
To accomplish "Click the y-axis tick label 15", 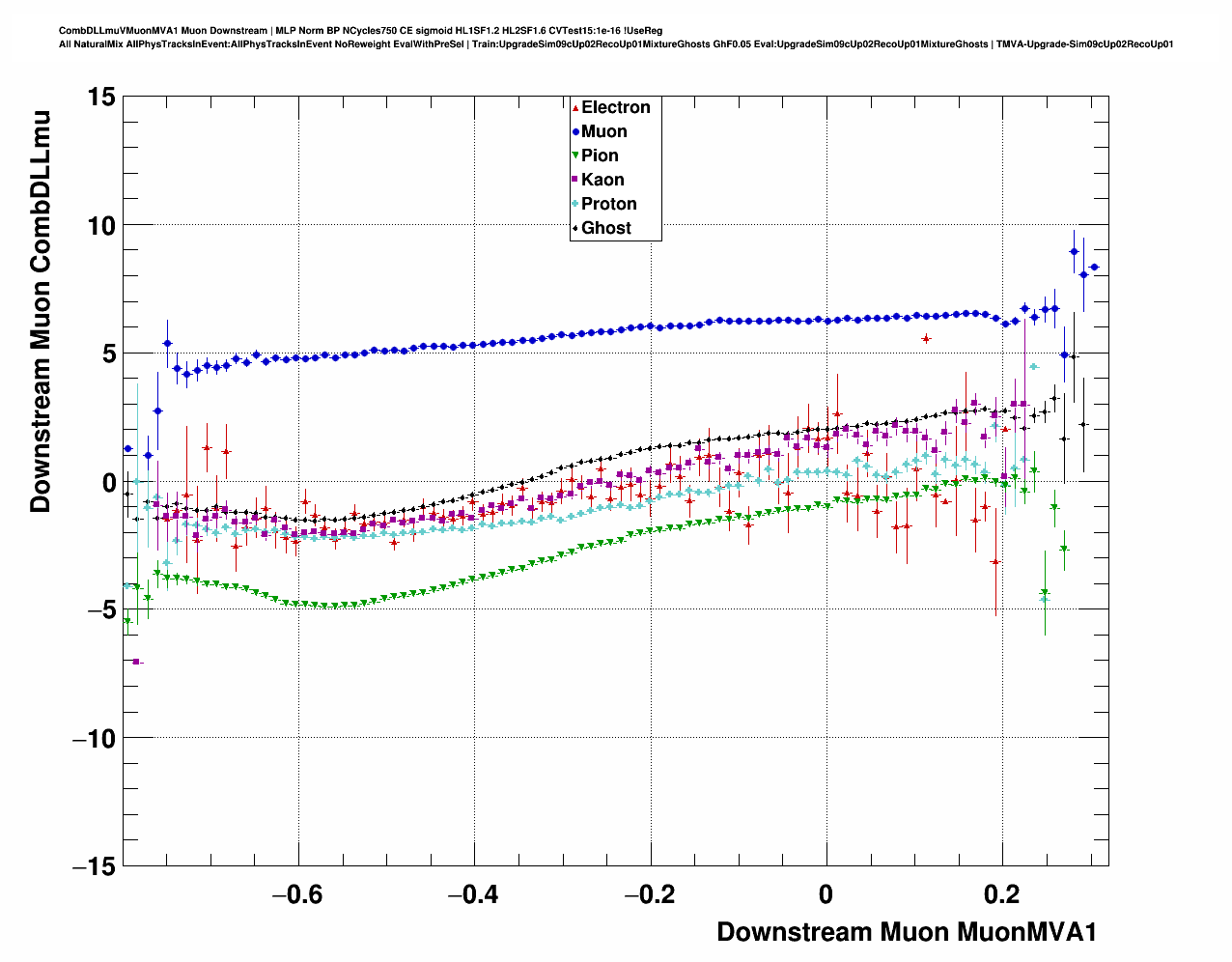I will 100,97.
